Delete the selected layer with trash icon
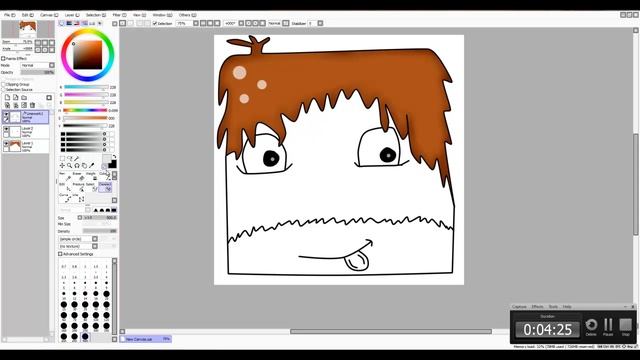The image size is (640, 360). [32, 105]
